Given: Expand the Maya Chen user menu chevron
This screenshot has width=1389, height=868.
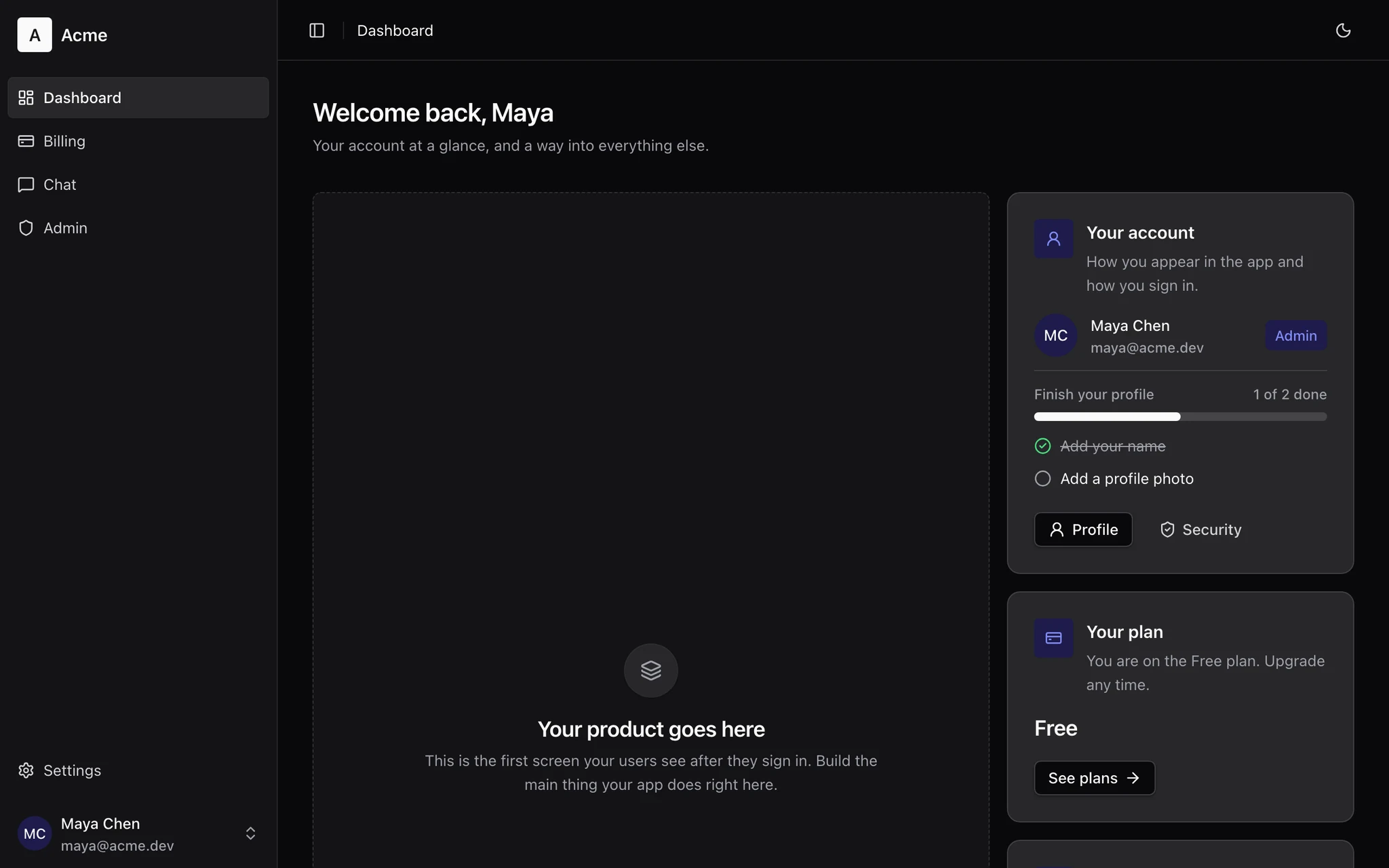Looking at the screenshot, I should coord(250,833).
